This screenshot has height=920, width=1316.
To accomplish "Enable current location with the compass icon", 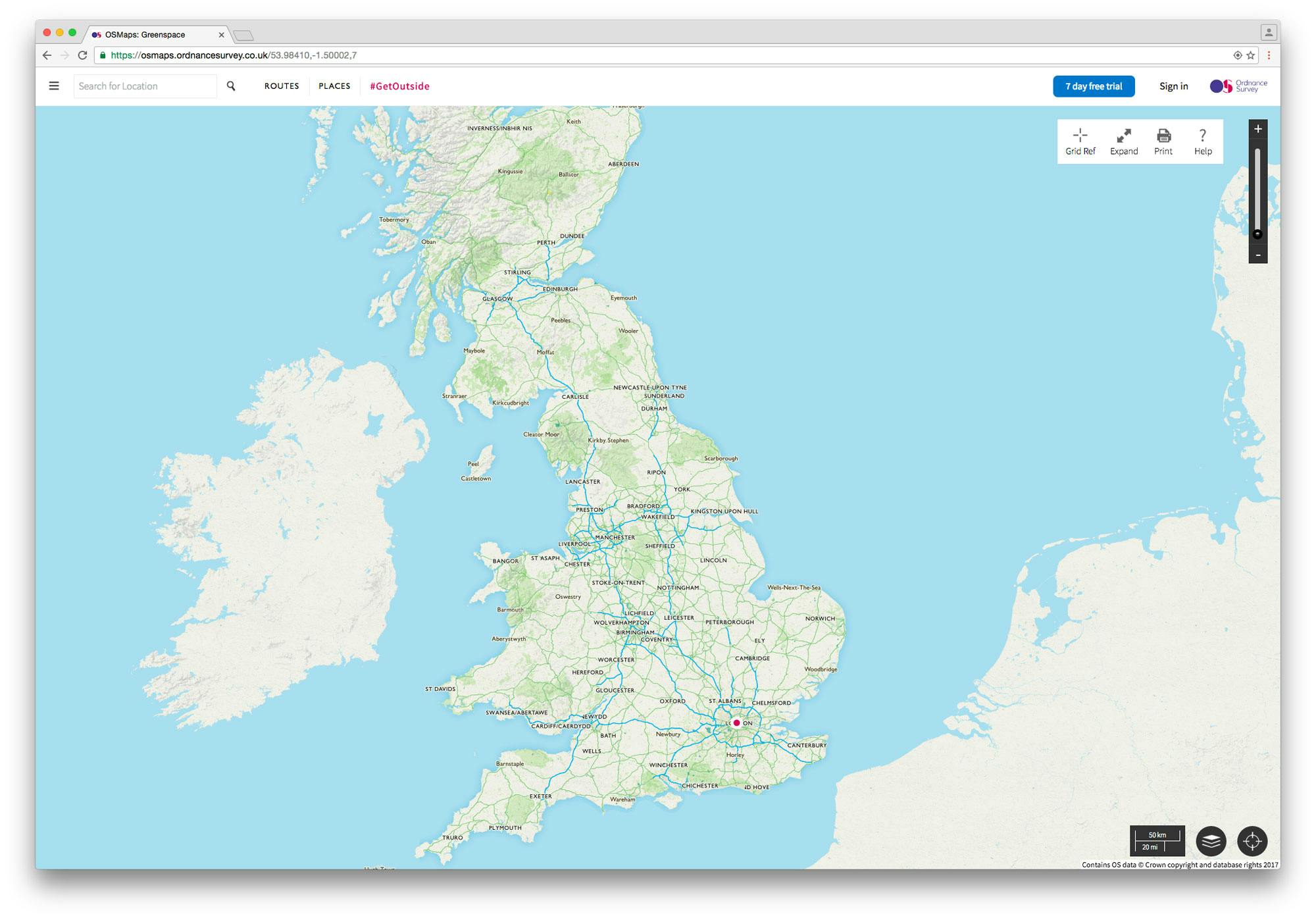I will (1253, 840).
